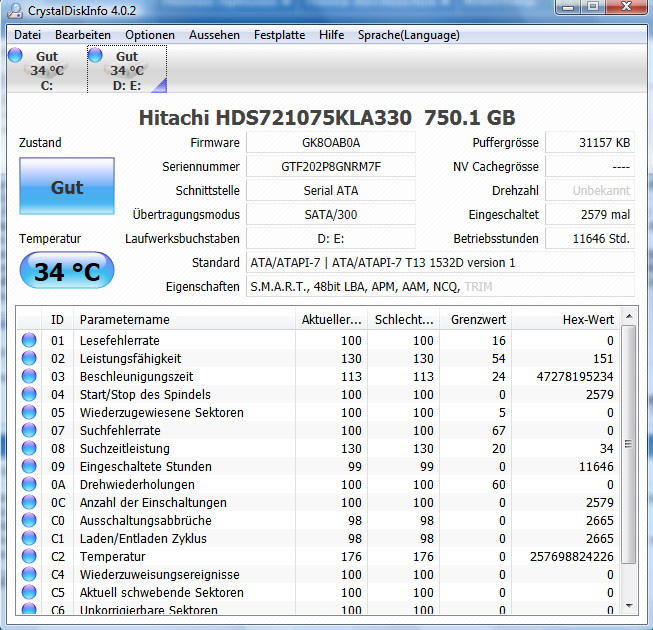
Task: Open the Optionen menu
Action: tap(150, 35)
